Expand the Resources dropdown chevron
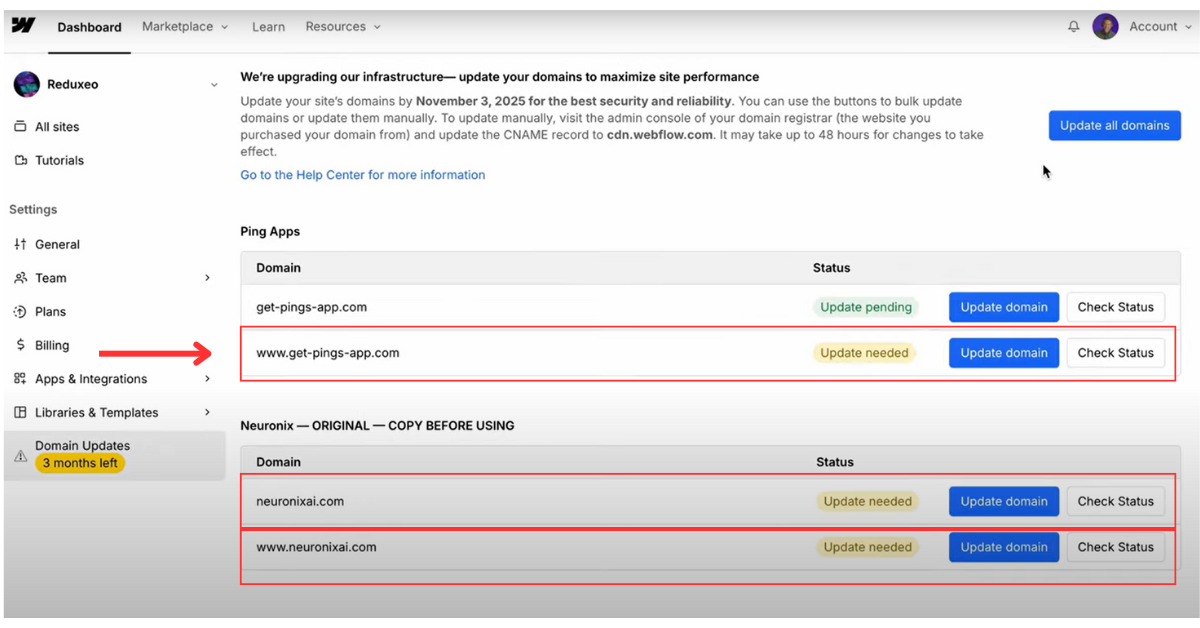Viewport: 1200px width, 628px height. 377,28
